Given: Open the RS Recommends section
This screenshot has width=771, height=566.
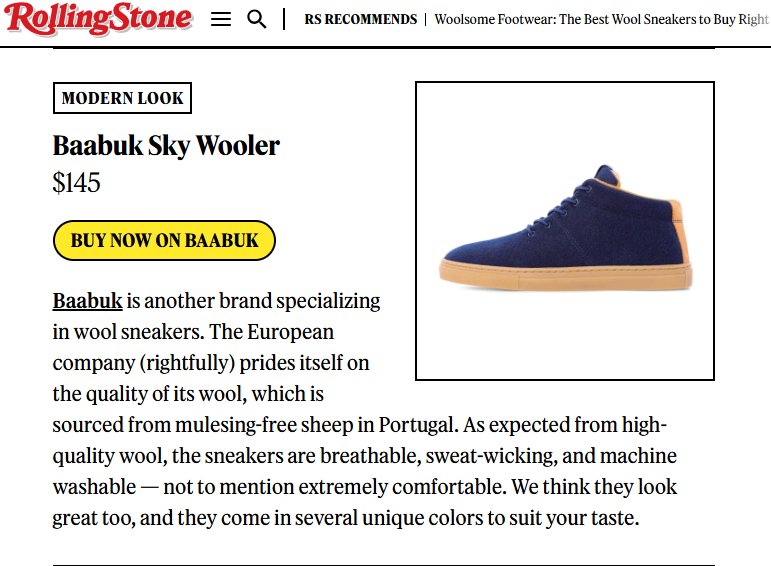Looking at the screenshot, I should click(360, 19).
